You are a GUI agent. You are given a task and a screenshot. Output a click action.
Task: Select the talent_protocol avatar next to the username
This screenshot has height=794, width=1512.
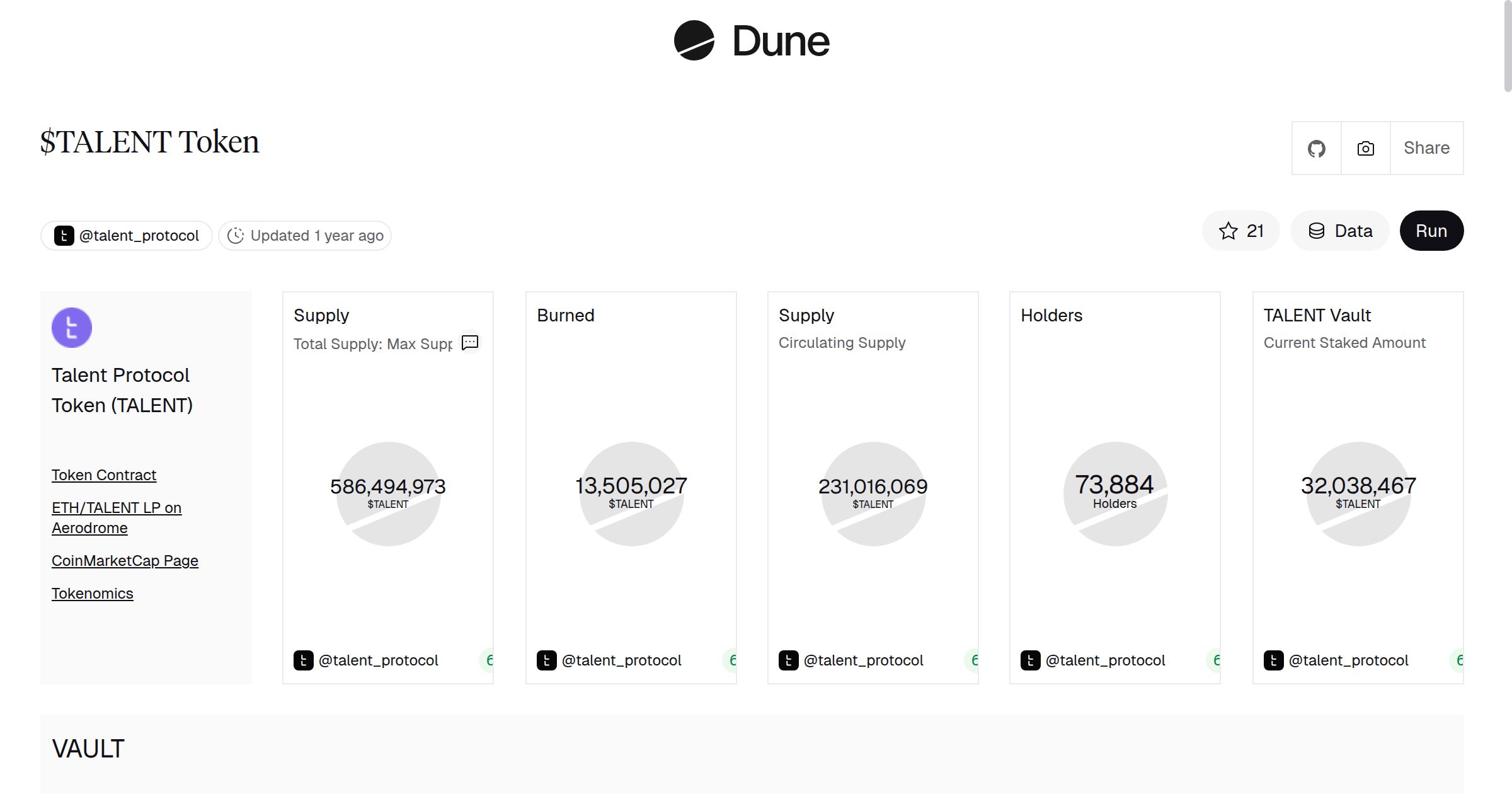tap(64, 235)
